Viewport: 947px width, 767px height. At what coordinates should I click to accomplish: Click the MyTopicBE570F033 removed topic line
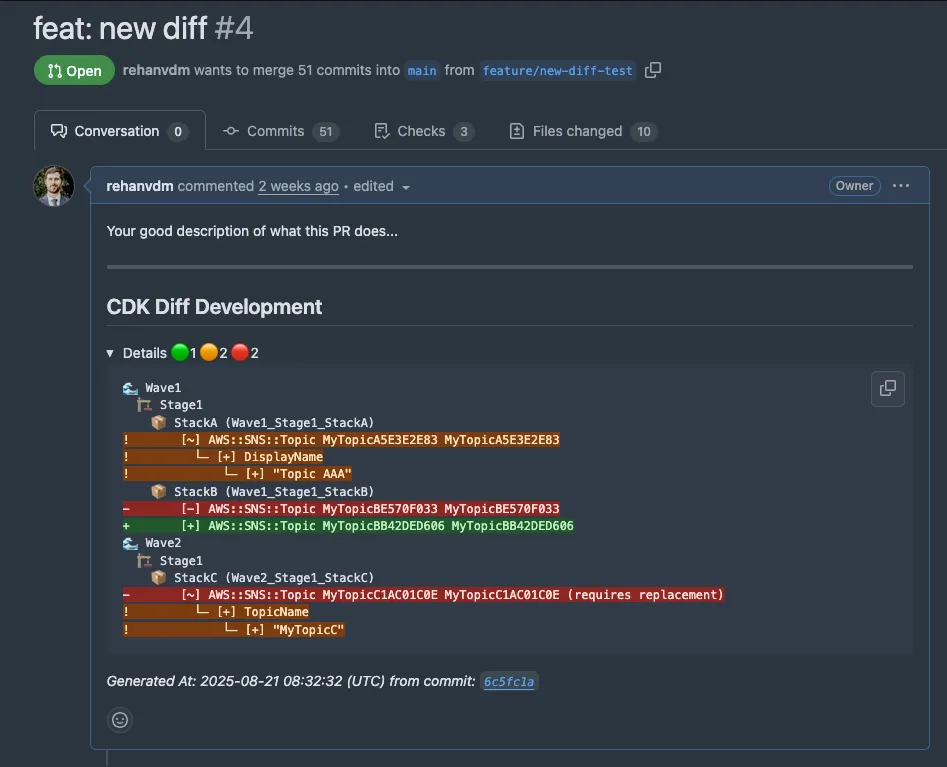pyautogui.click(x=341, y=509)
